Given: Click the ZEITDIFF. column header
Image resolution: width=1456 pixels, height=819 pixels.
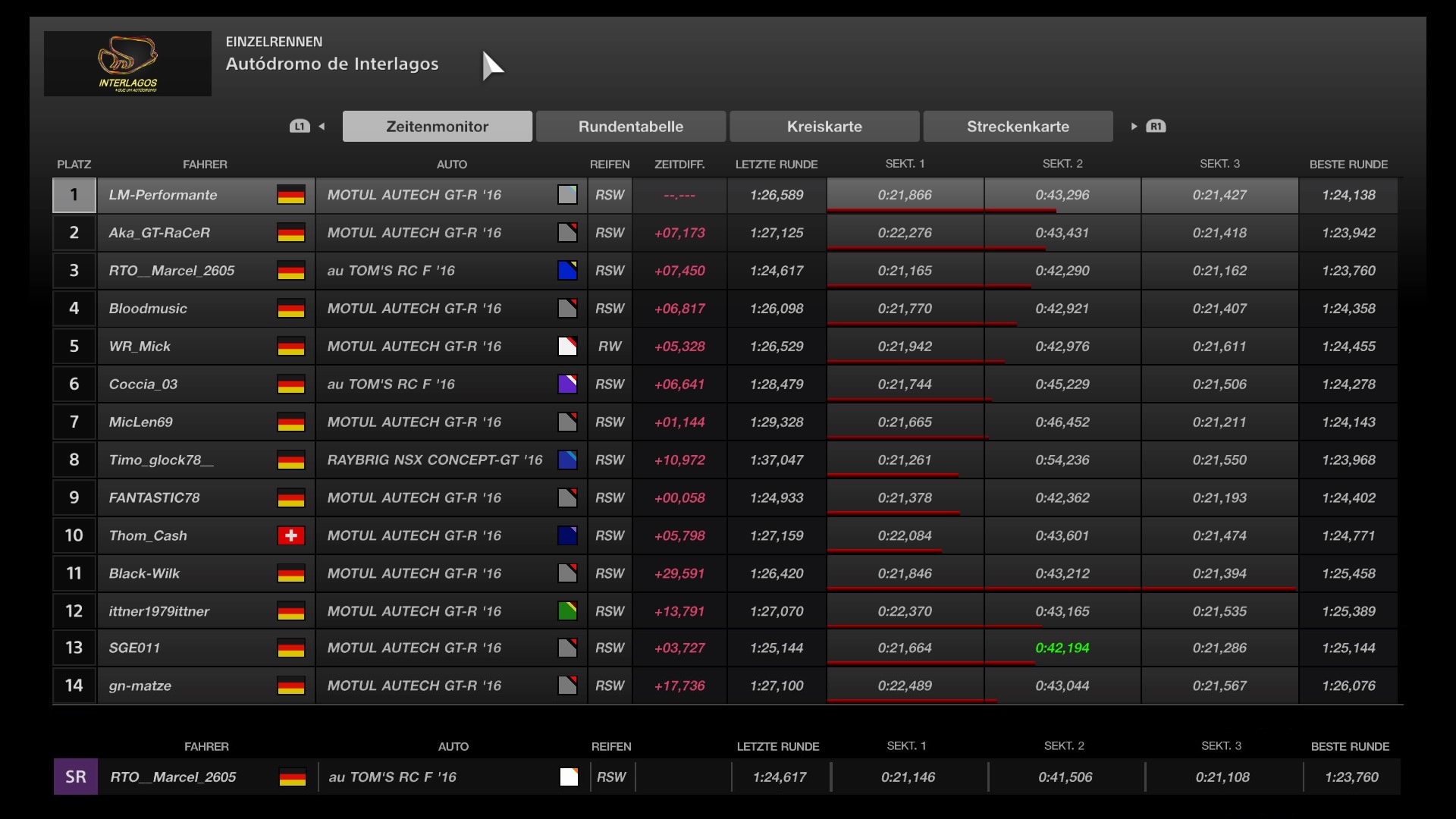Looking at the screenshot, I should pos(679,165).
